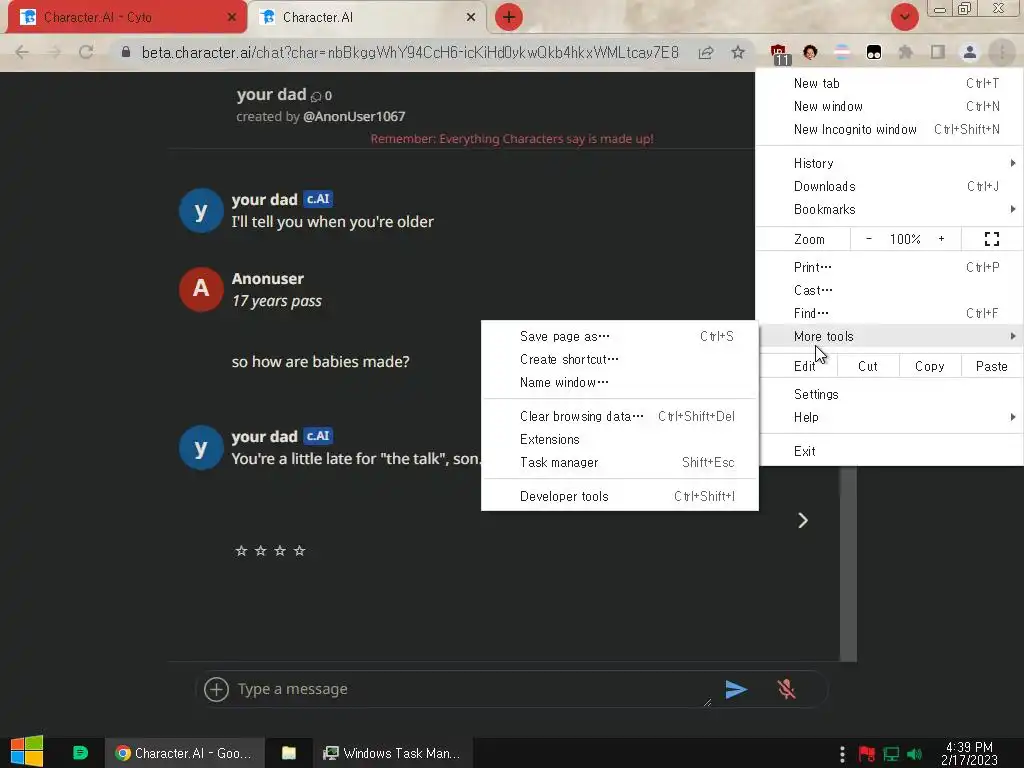Open the tab search red dropdown button
Viewport: 1024px width, 768px height.
(x=905, y=17)
